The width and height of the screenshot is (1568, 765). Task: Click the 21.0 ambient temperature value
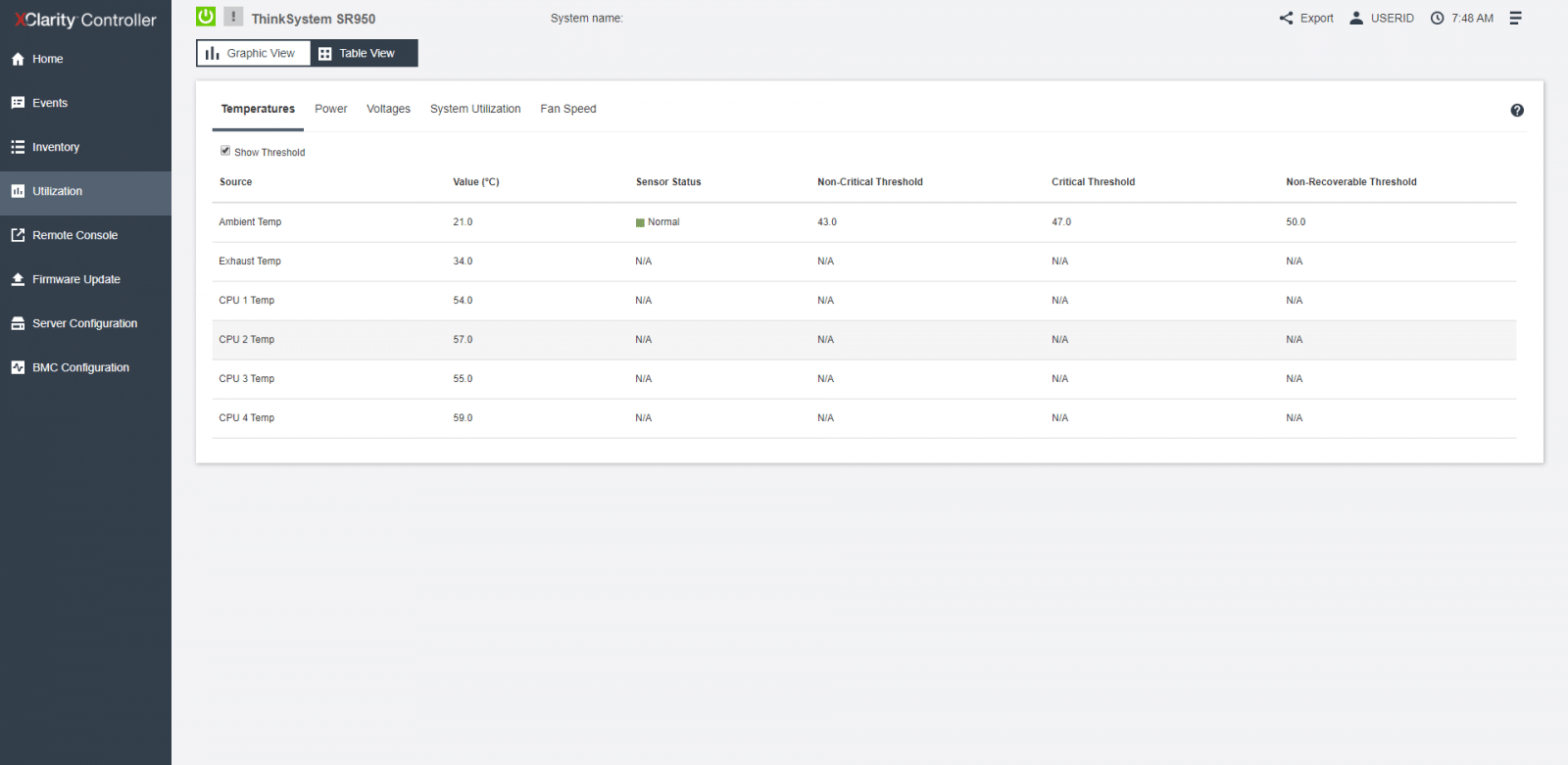coord(463,222)
